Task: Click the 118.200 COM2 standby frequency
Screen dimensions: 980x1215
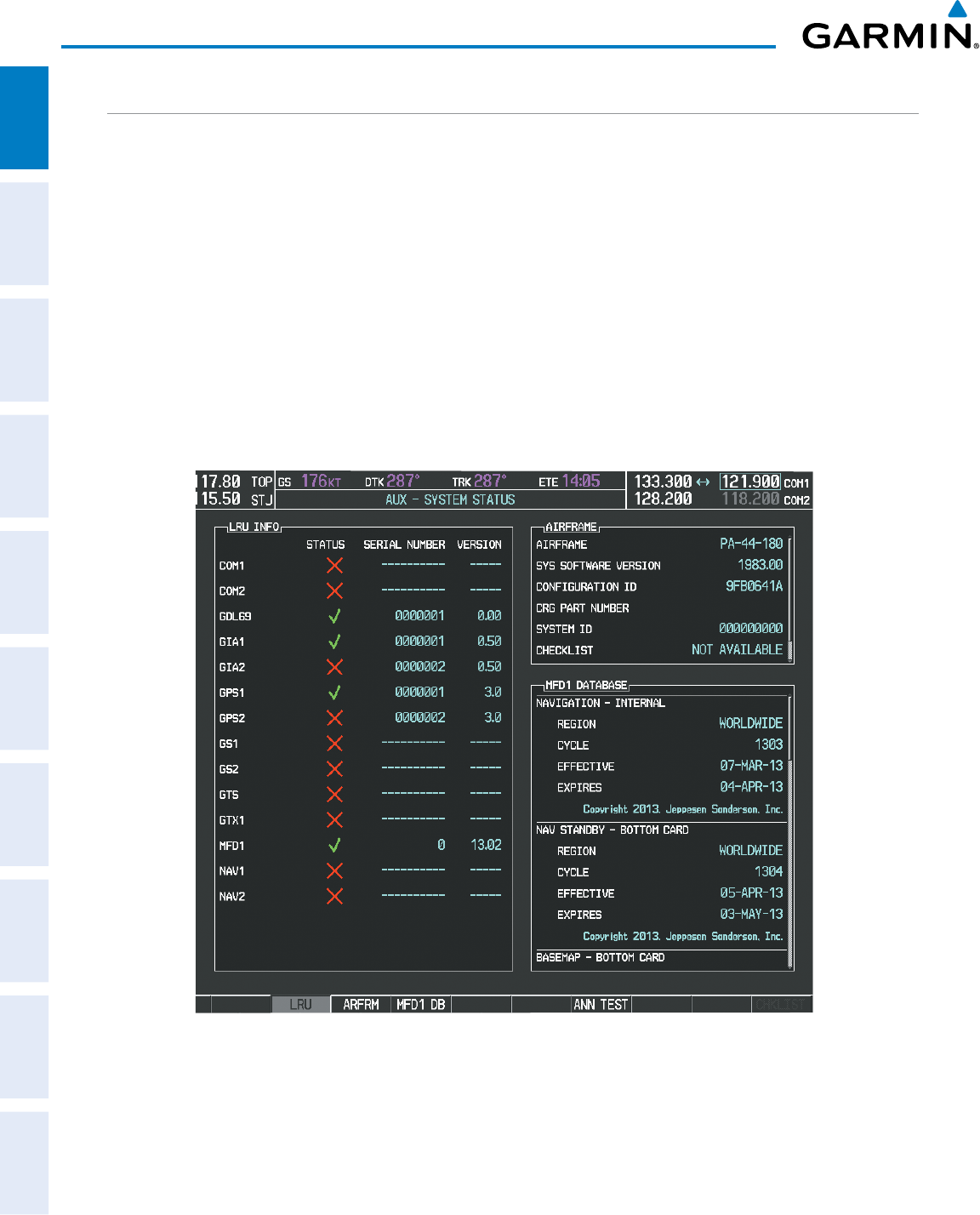Action: click(x=750, y=499)
